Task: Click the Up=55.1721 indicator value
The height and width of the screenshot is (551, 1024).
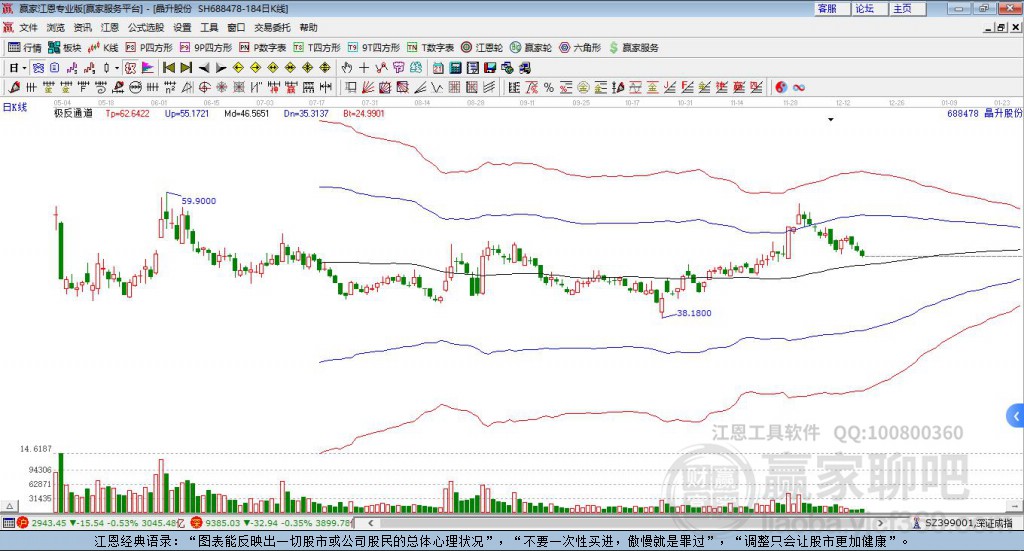Action: pos(187,114)
